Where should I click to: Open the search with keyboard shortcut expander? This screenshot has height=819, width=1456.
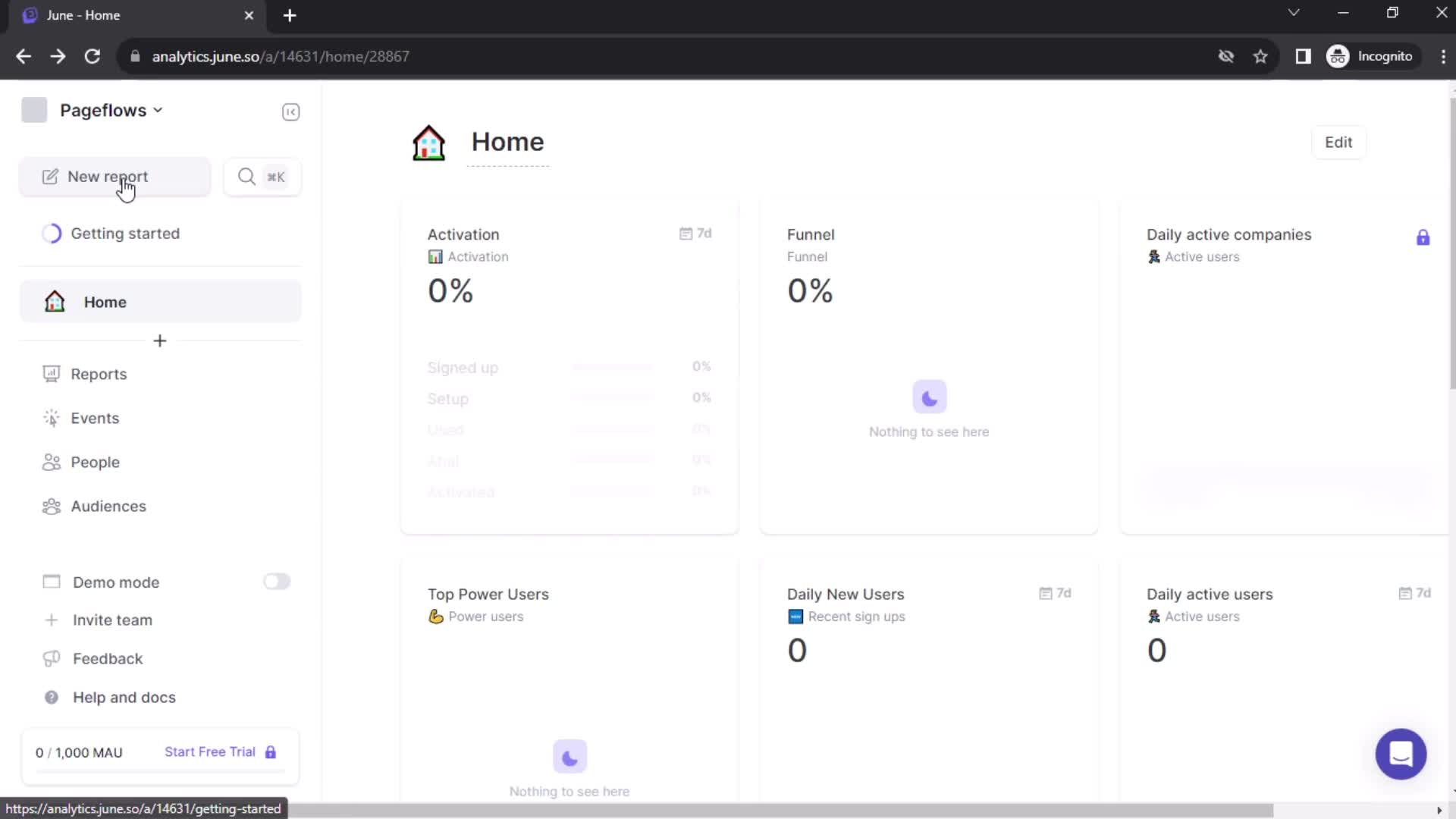tap(260, 176)
